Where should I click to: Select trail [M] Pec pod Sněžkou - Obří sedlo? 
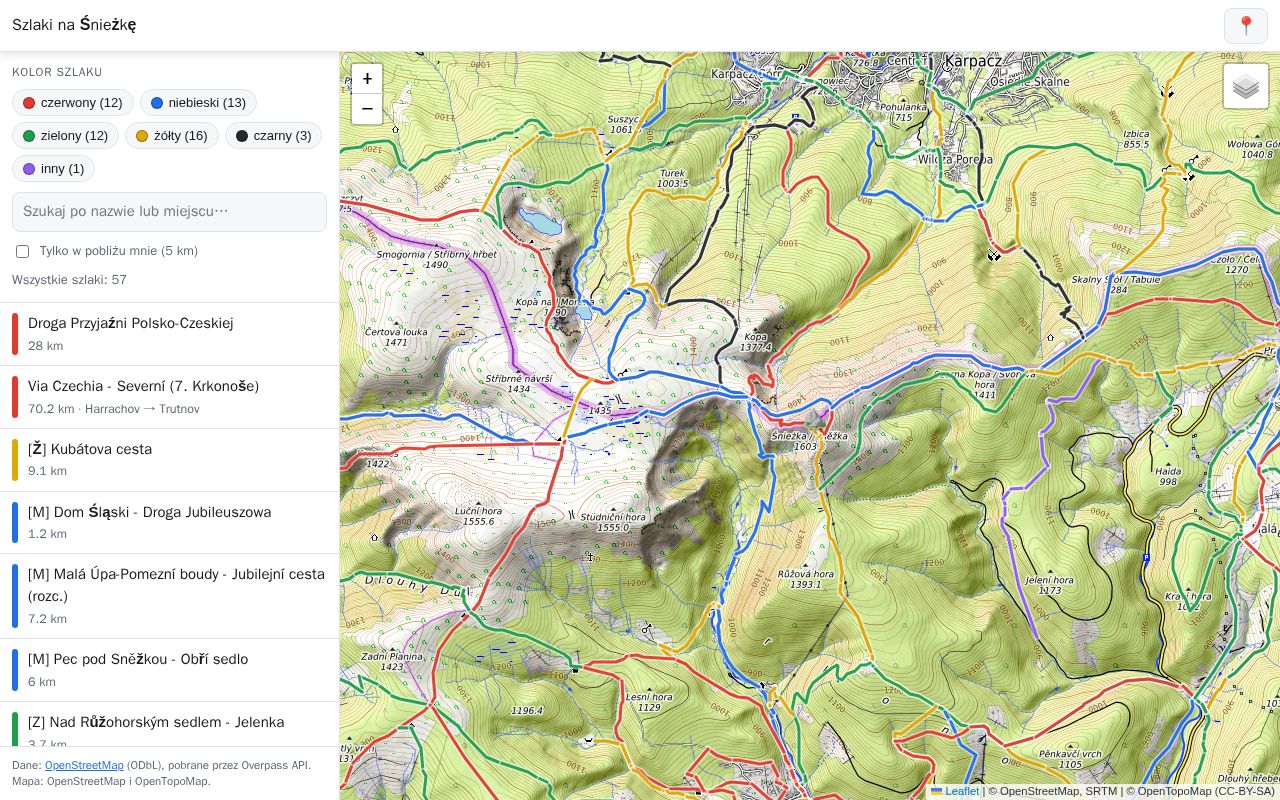coord(170,670)
